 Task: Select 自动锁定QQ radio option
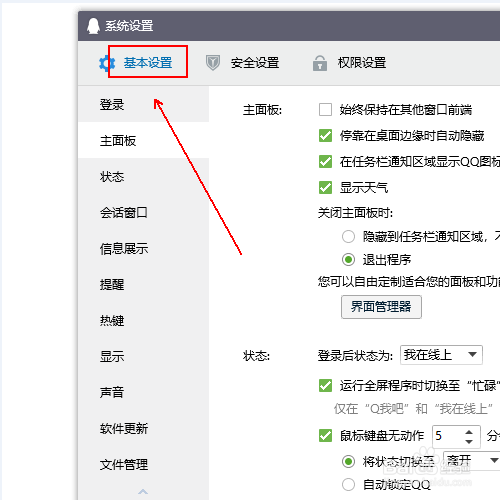(348, 484)
